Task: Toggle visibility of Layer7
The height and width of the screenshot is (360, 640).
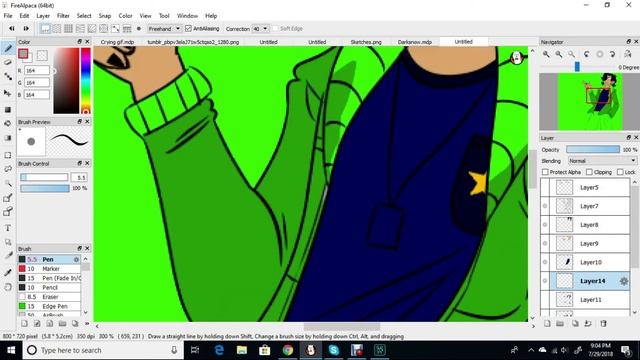Action: pyautogui.click(x=545, y=206)
